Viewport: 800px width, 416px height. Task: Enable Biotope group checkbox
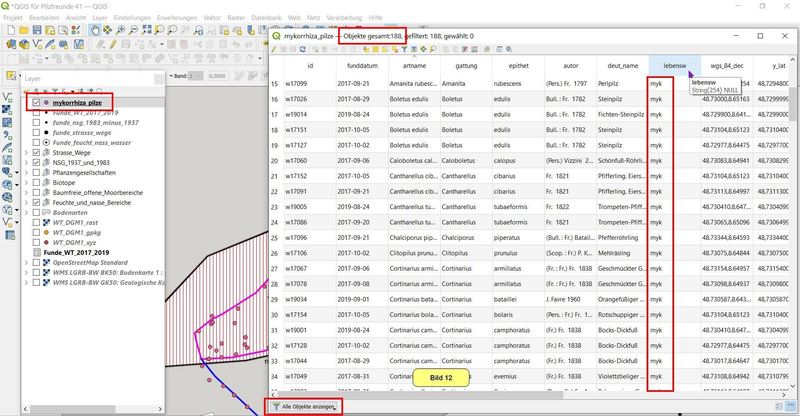[x=36, y=182]
